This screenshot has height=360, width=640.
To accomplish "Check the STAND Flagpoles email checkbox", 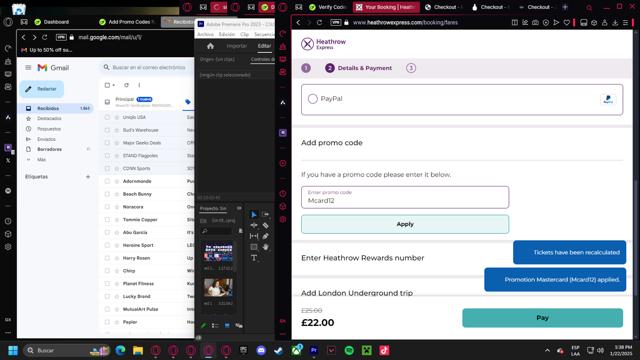I will point(107,156).
